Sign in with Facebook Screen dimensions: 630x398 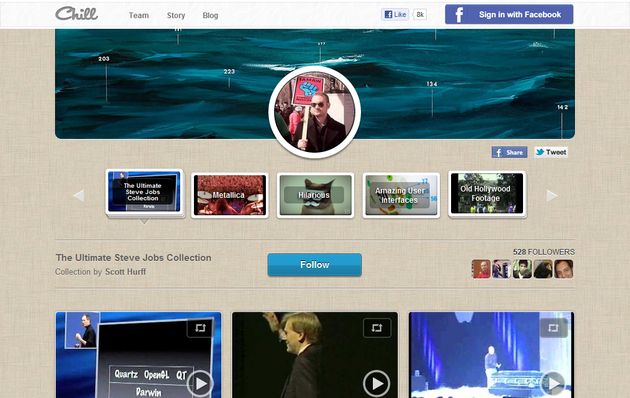click(509, 14)
